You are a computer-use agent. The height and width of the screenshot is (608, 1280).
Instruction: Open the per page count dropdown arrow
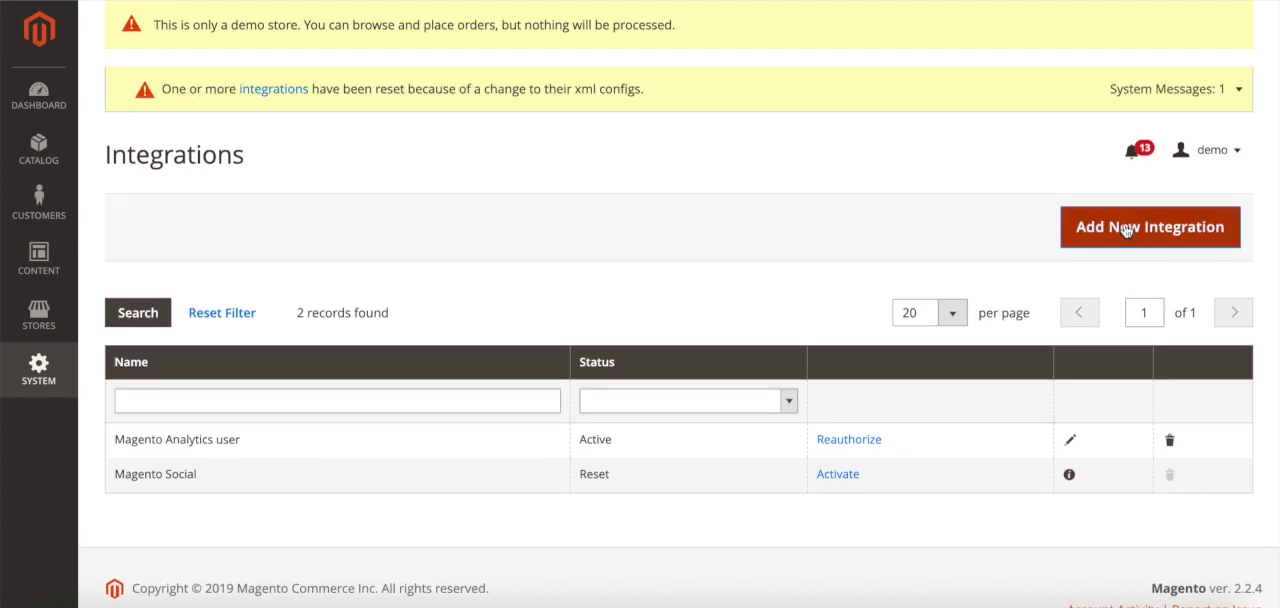(x=952, y=313)
